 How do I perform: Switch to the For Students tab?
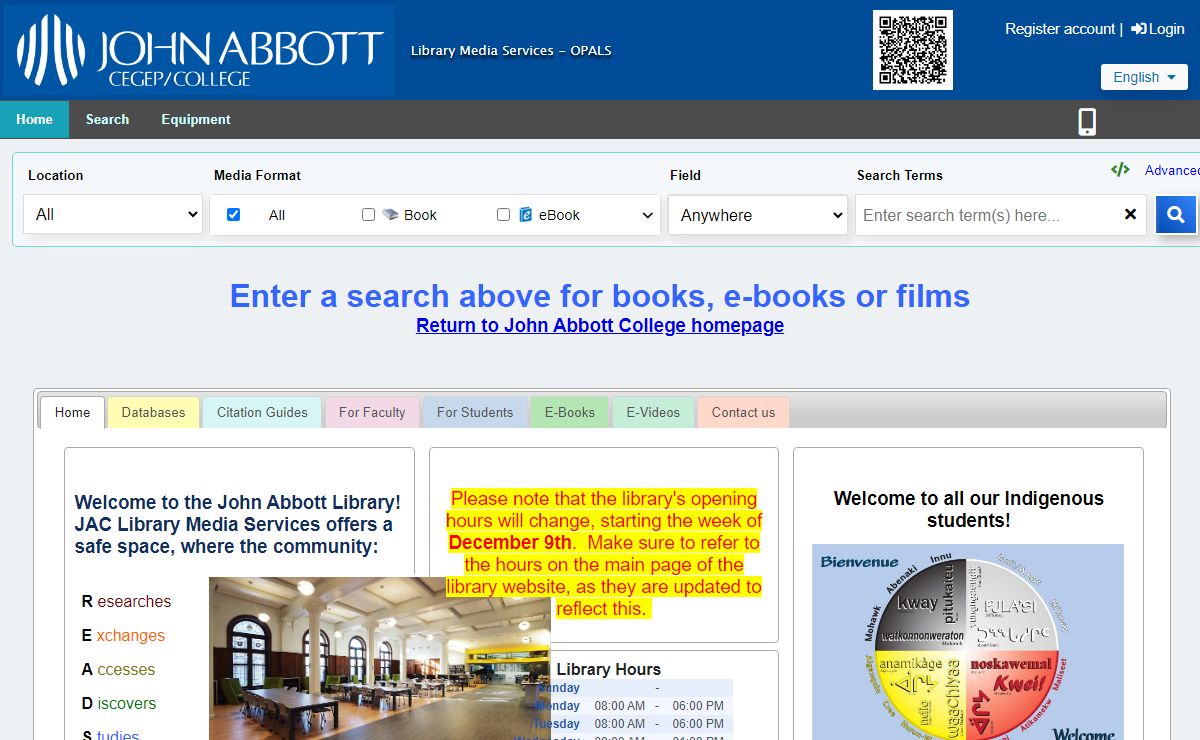coord(475,412)
